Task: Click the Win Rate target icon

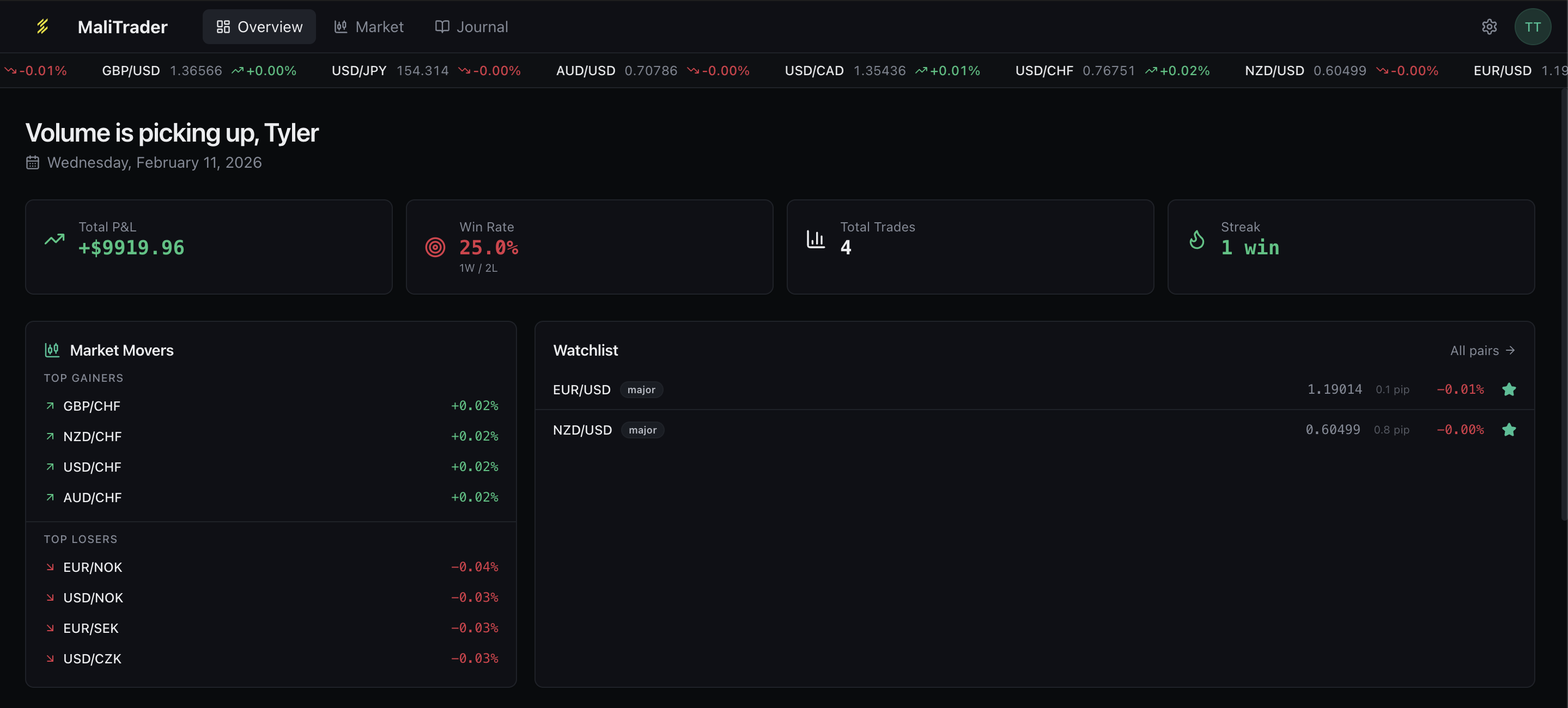Action: click(435, 247)
